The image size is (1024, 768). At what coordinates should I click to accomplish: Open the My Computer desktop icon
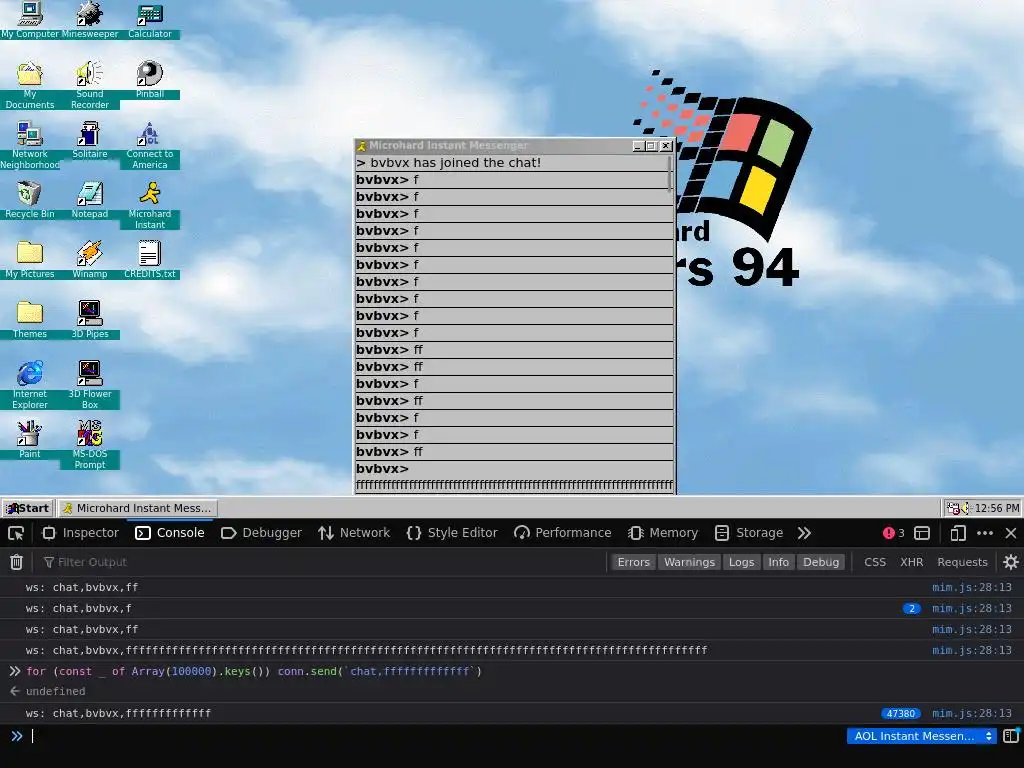click(x=30, y=20)
